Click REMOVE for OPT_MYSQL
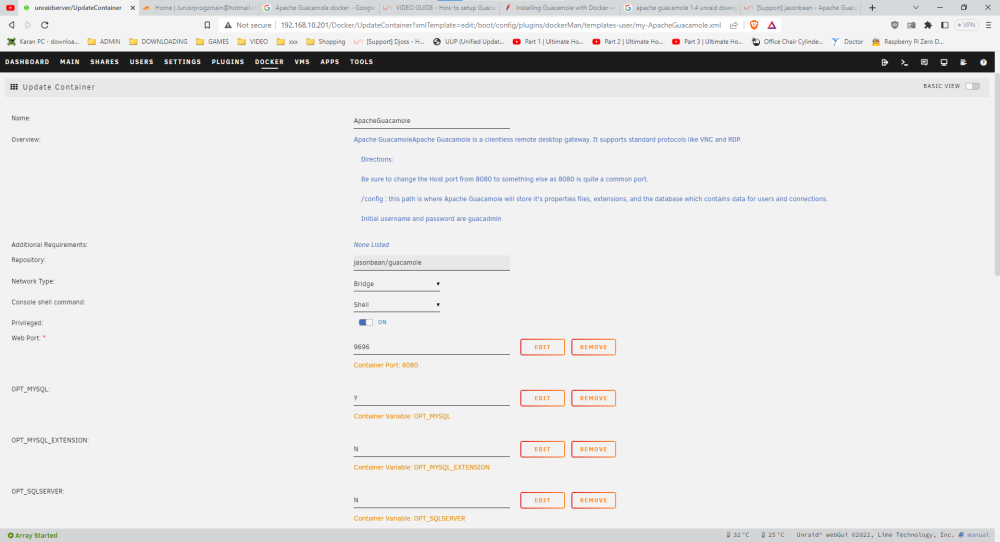The height and width of the screenshot is (542, 1000). click(x=593, y=398)
